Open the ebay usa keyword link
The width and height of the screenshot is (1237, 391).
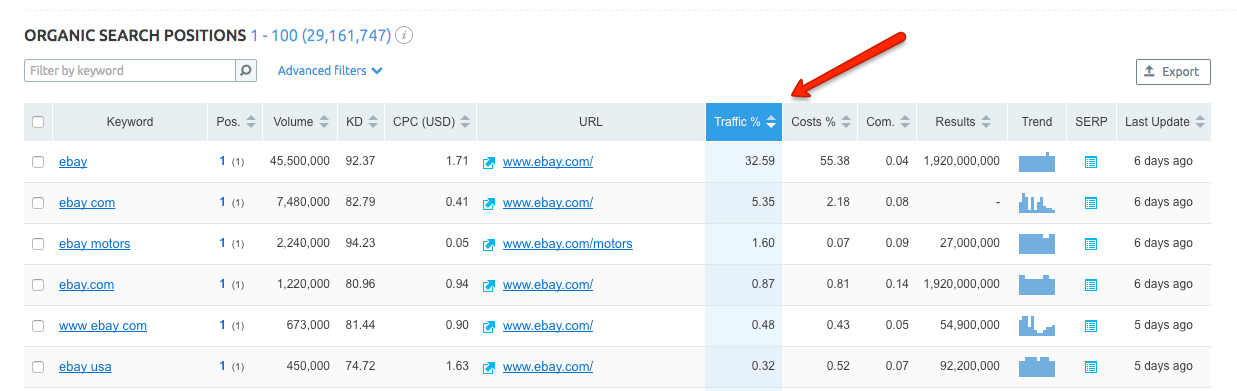(x=85, y=367)
